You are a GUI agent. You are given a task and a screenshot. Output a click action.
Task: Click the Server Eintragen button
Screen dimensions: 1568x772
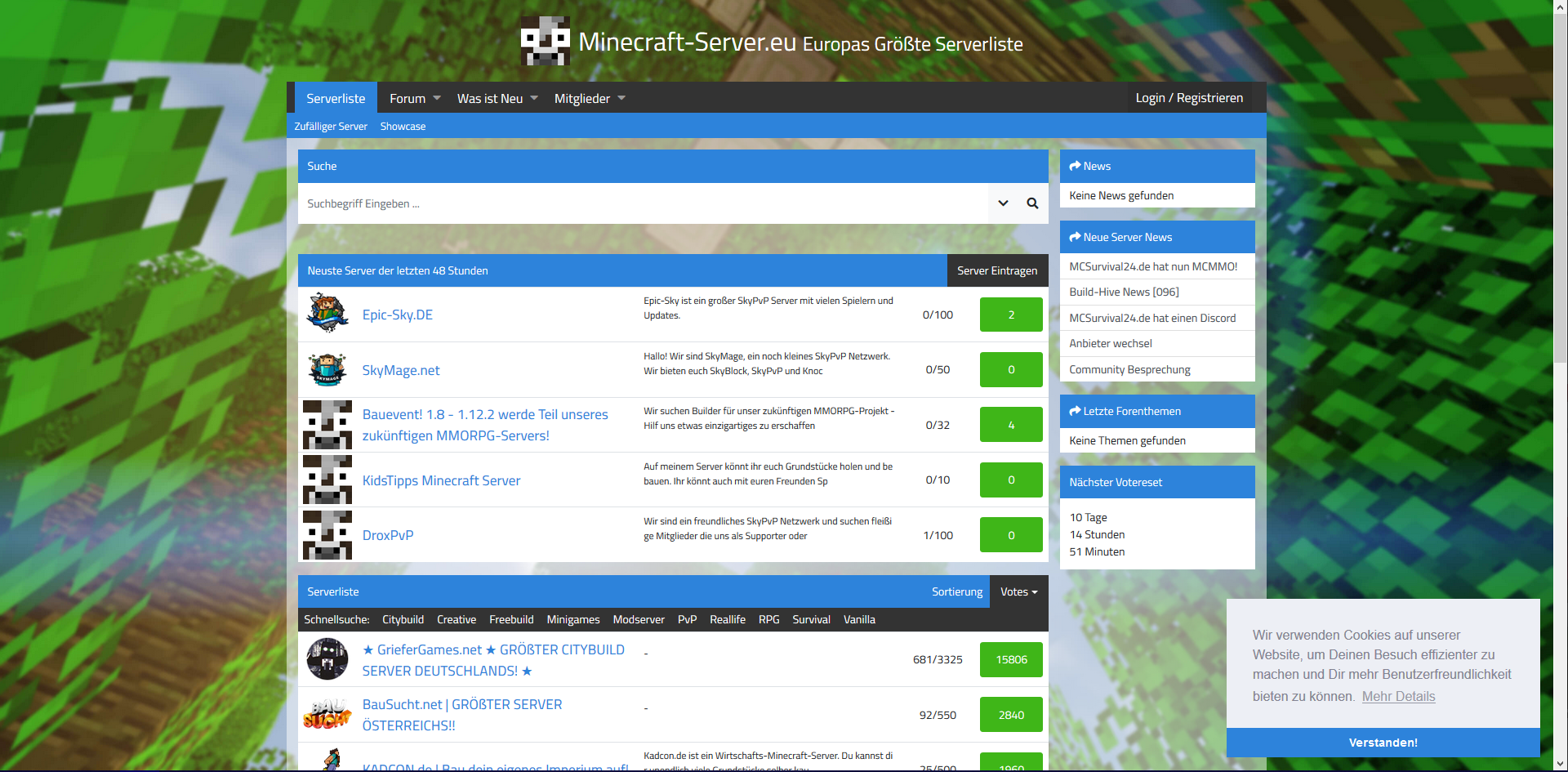tap(997, 270)
